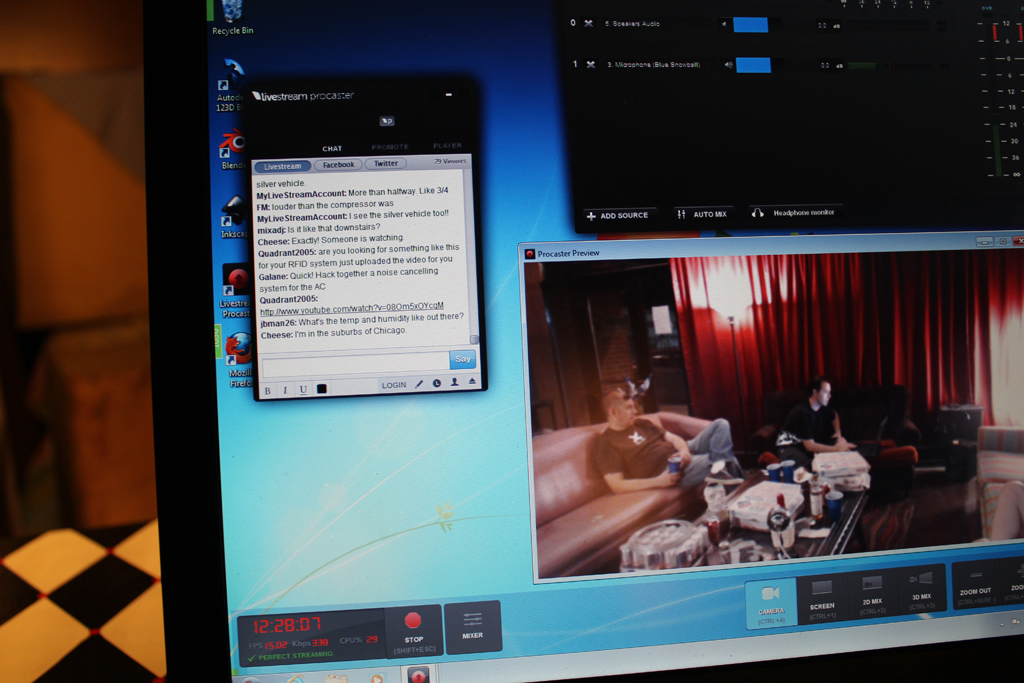The height and width of the screenshot is (683, 1024).
Task: Open the audio Mixer panel
Action: point(473,628)
